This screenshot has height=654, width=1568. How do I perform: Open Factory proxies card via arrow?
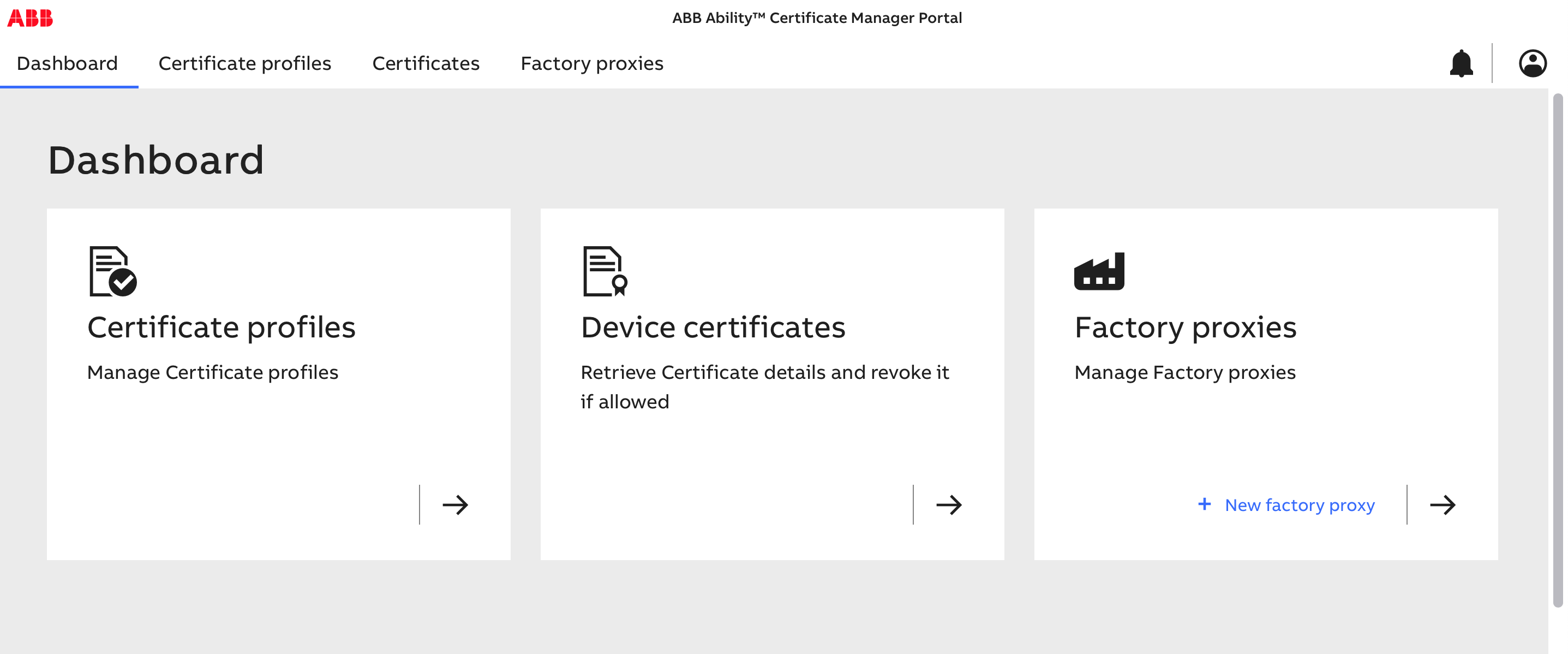point(1442,504)
